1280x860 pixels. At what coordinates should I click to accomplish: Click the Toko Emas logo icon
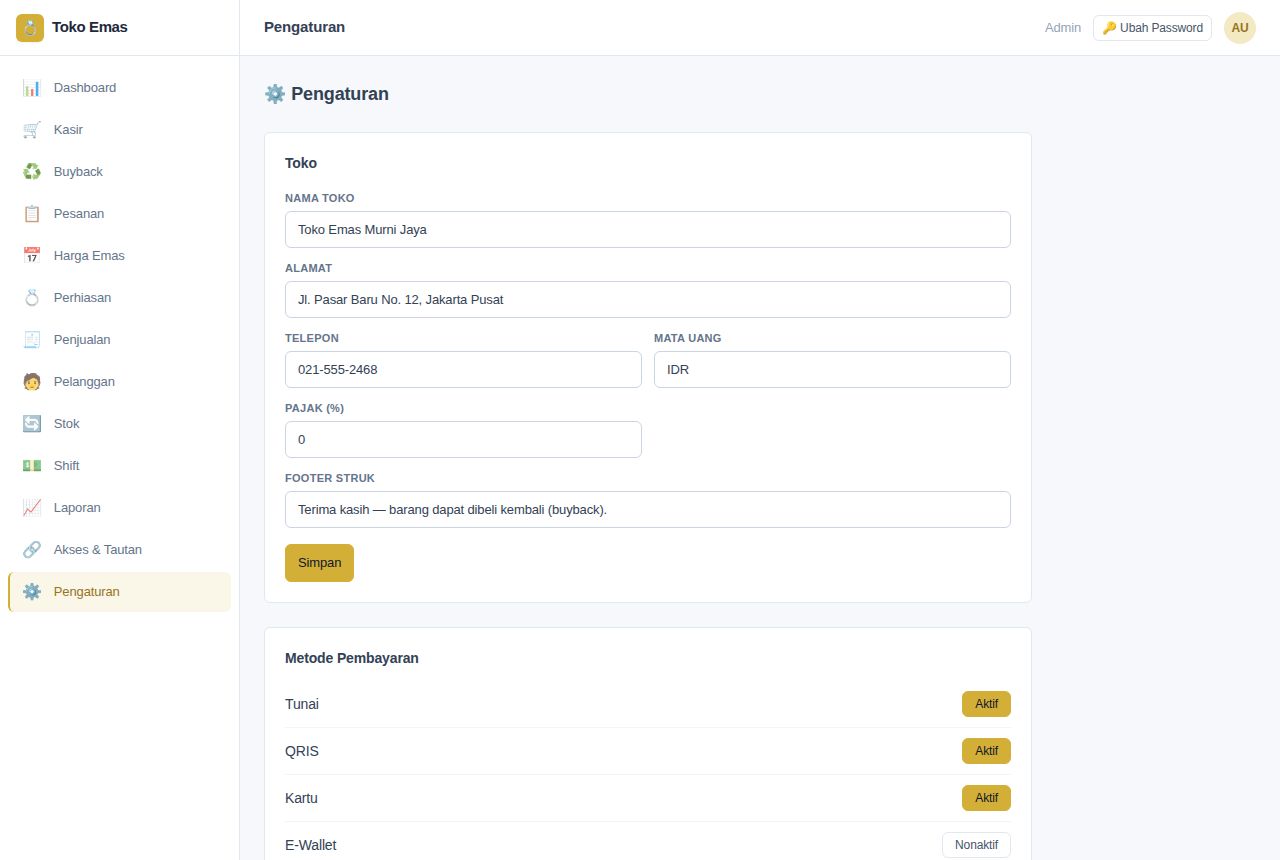(30, 28)
